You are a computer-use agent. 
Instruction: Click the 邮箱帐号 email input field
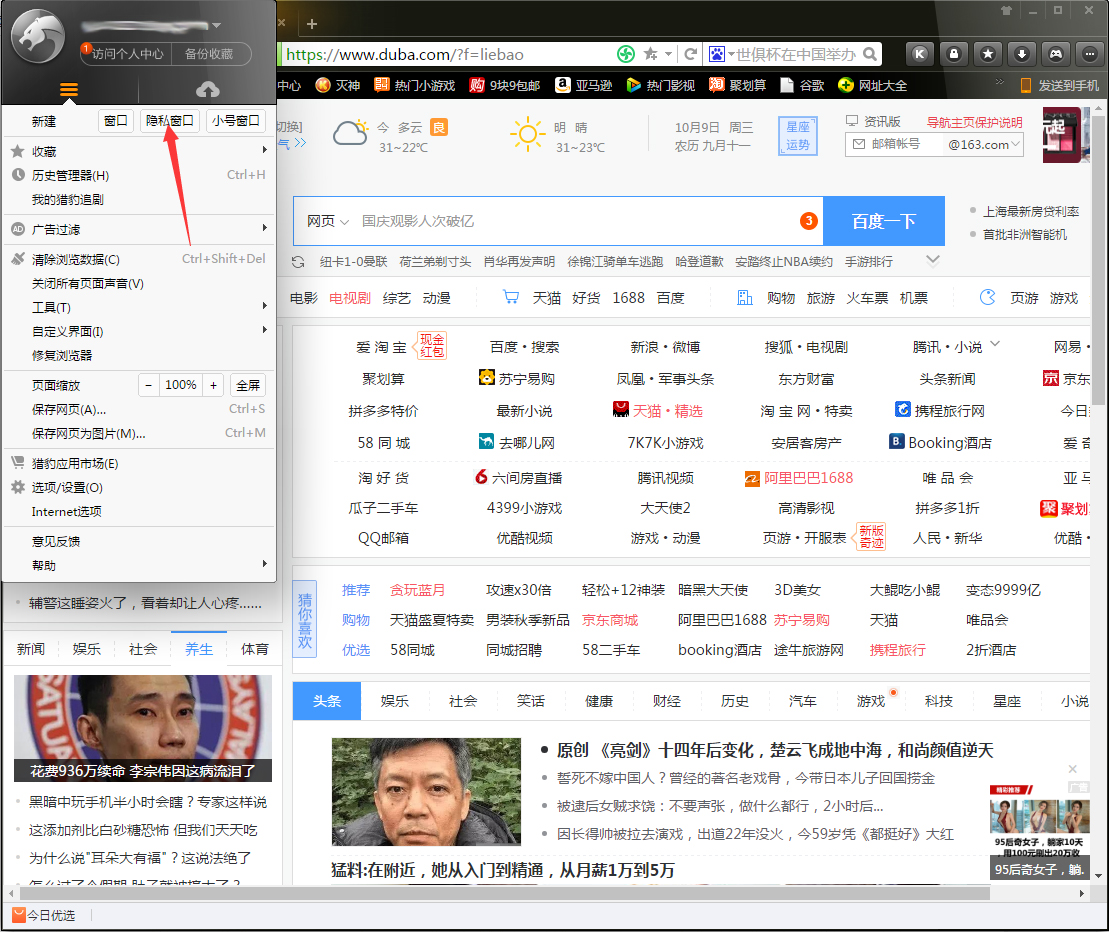940,144
